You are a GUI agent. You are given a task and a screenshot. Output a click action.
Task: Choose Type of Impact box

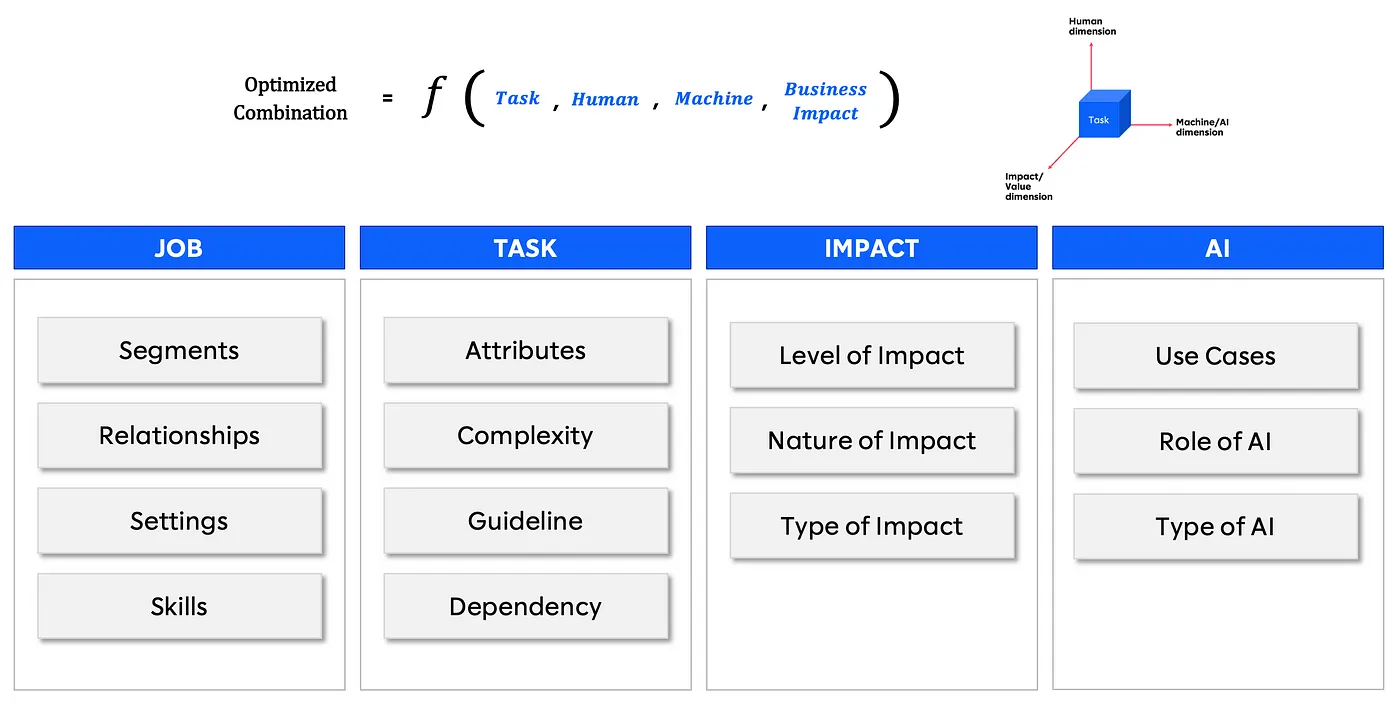coord(872,526)
